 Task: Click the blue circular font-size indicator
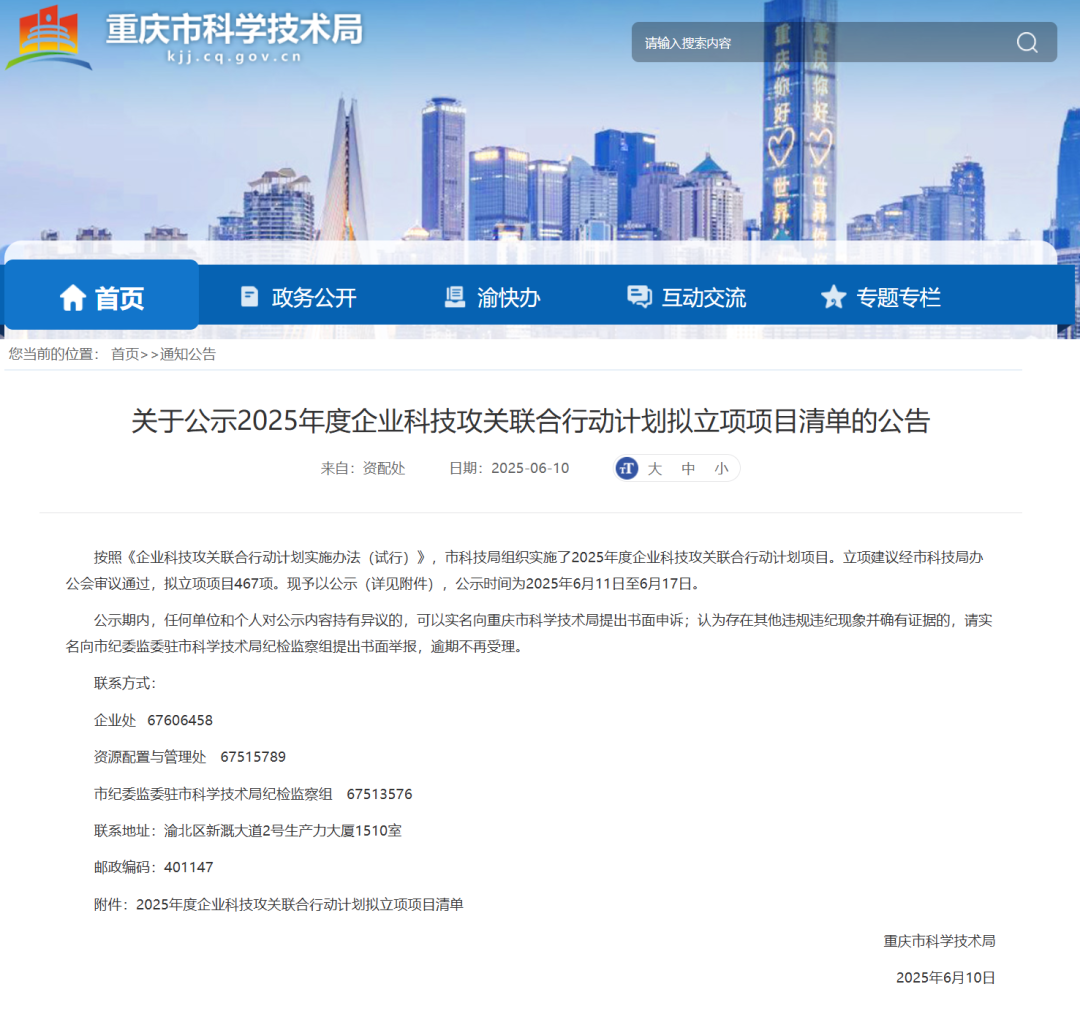point(626,467)
